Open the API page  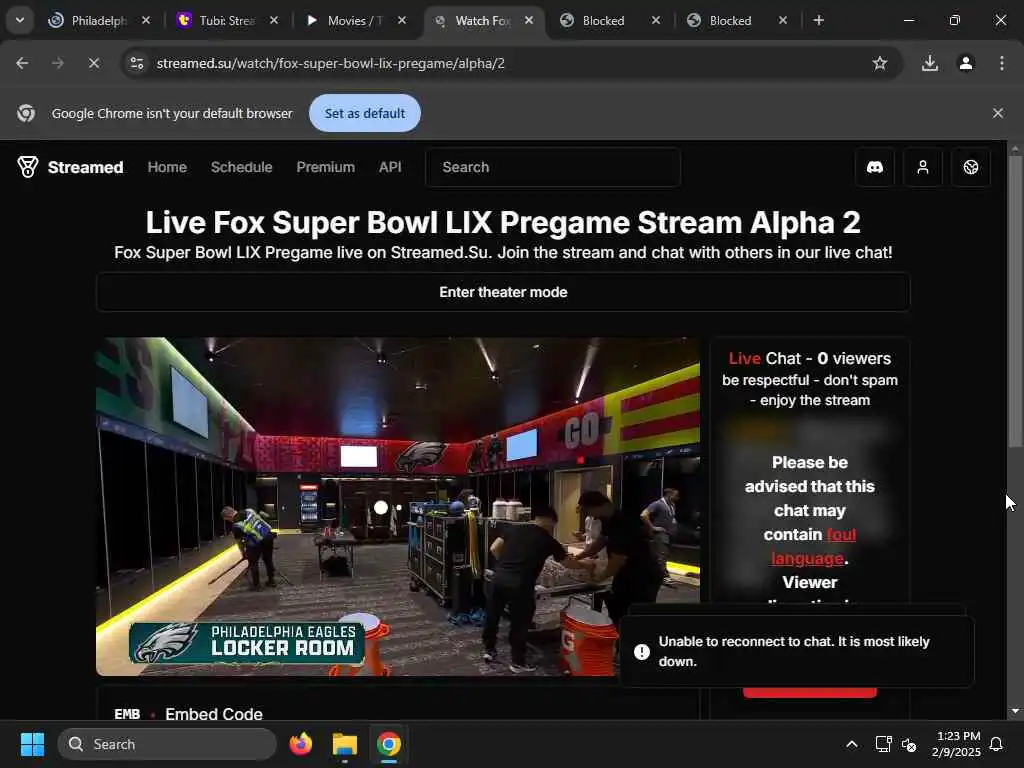(391, 167)
